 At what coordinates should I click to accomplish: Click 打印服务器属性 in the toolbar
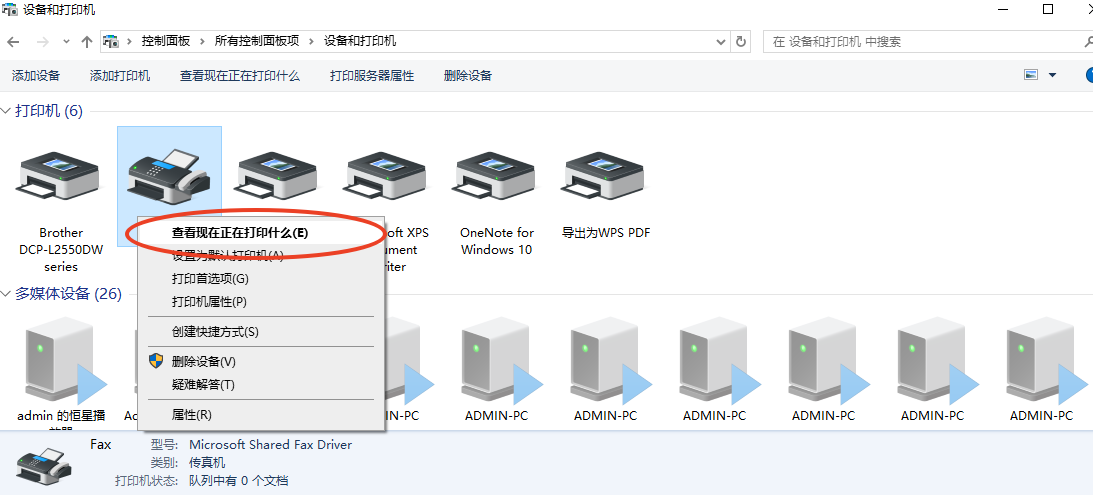372,76
